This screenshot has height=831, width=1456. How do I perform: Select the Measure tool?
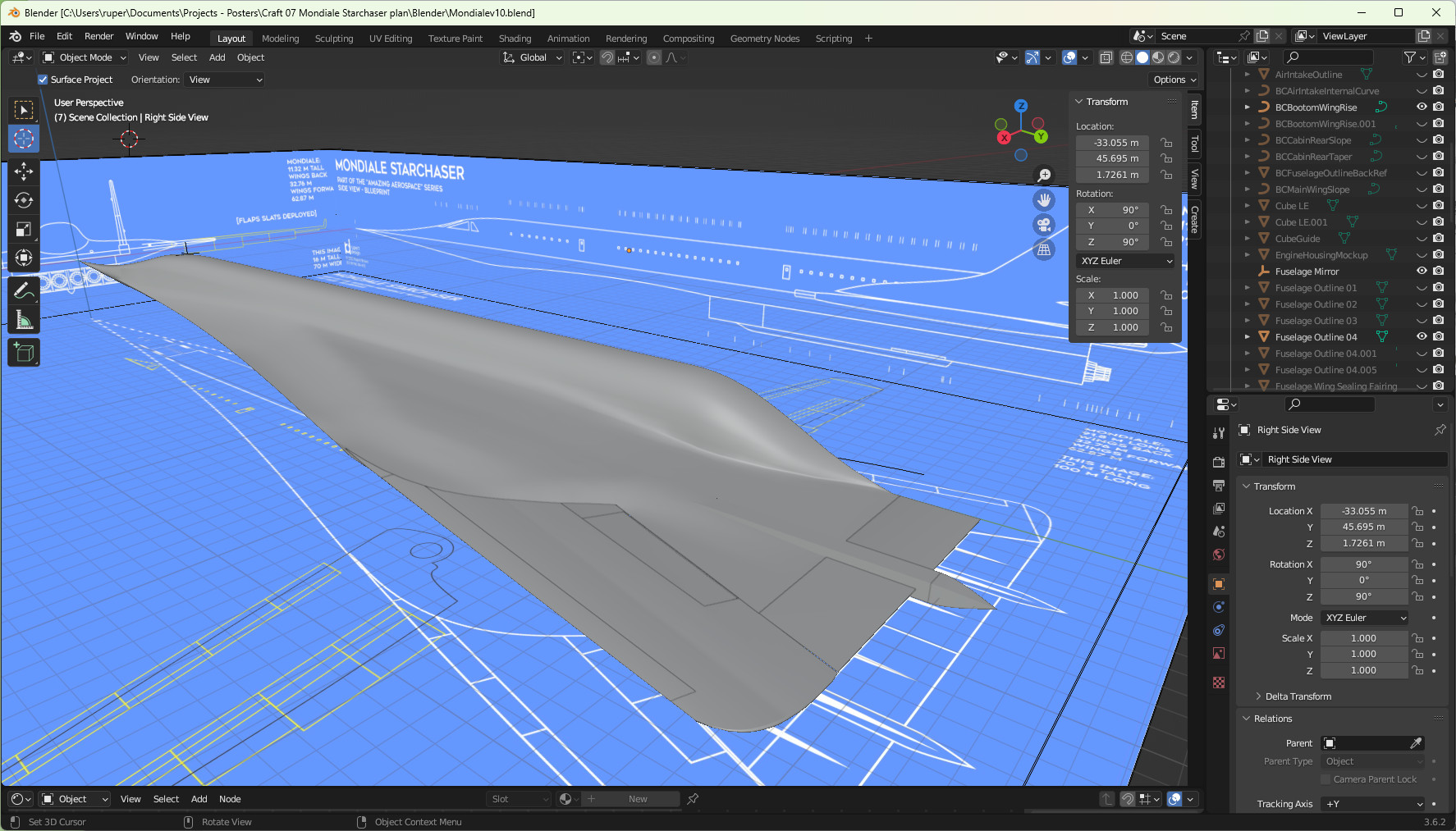coord(24,319)
